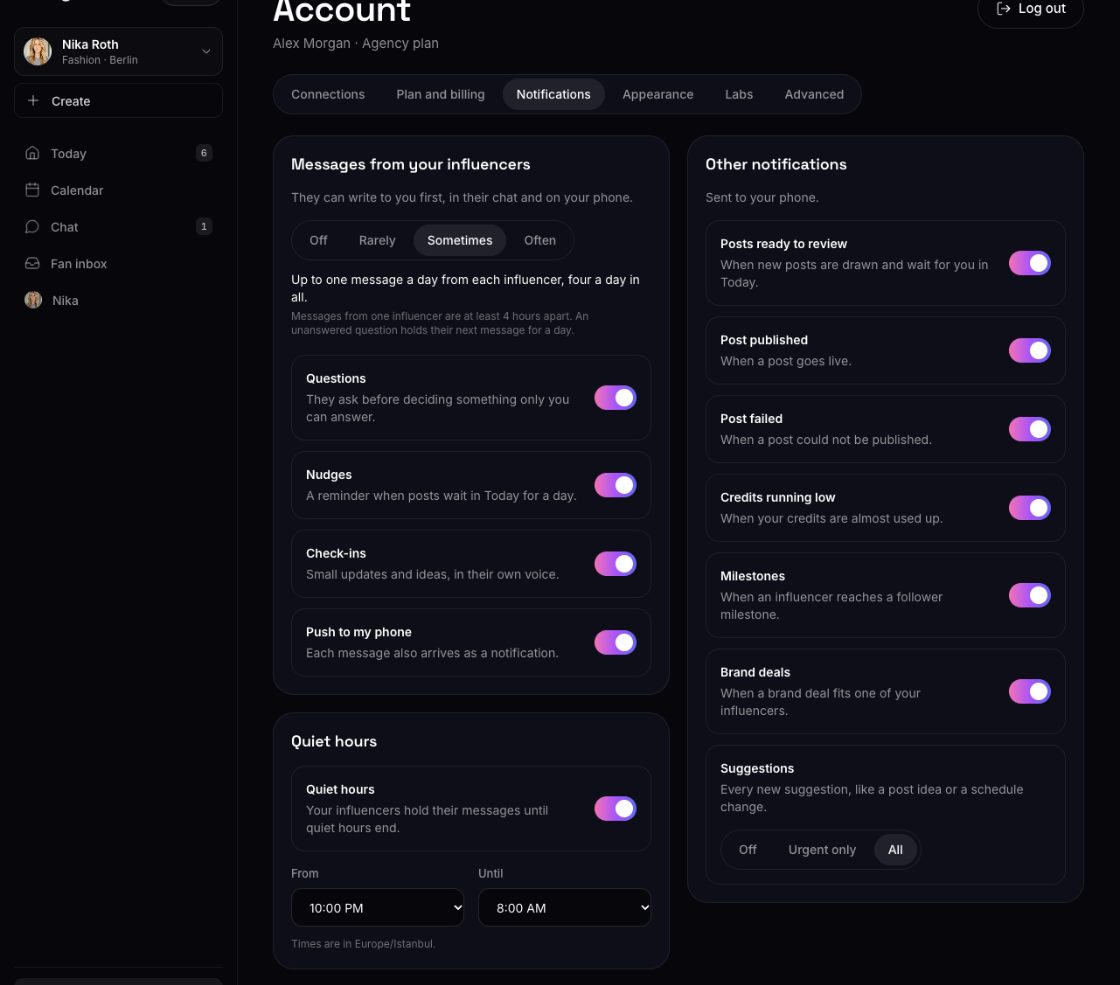
Task: Expand the Nika Roth account switcher chevron
Action: [206, 51]
